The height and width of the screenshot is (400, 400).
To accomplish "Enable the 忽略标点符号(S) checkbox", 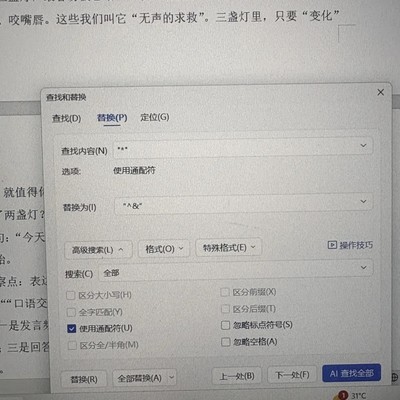I will [225, 325].
